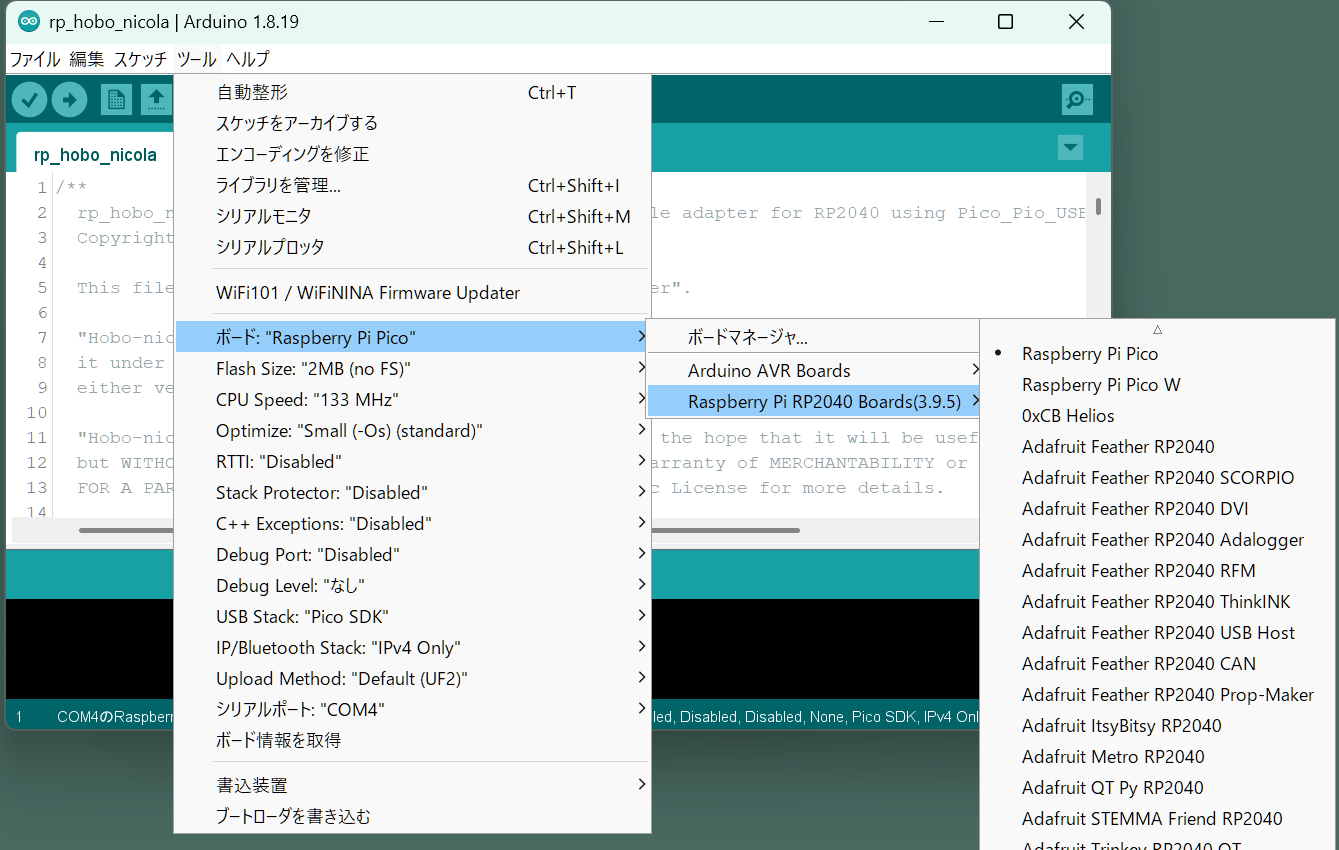Select シリアルモニタ from the tools menu
The image size is (1339, 850).
pyautogui.click(x=264, y=216)
